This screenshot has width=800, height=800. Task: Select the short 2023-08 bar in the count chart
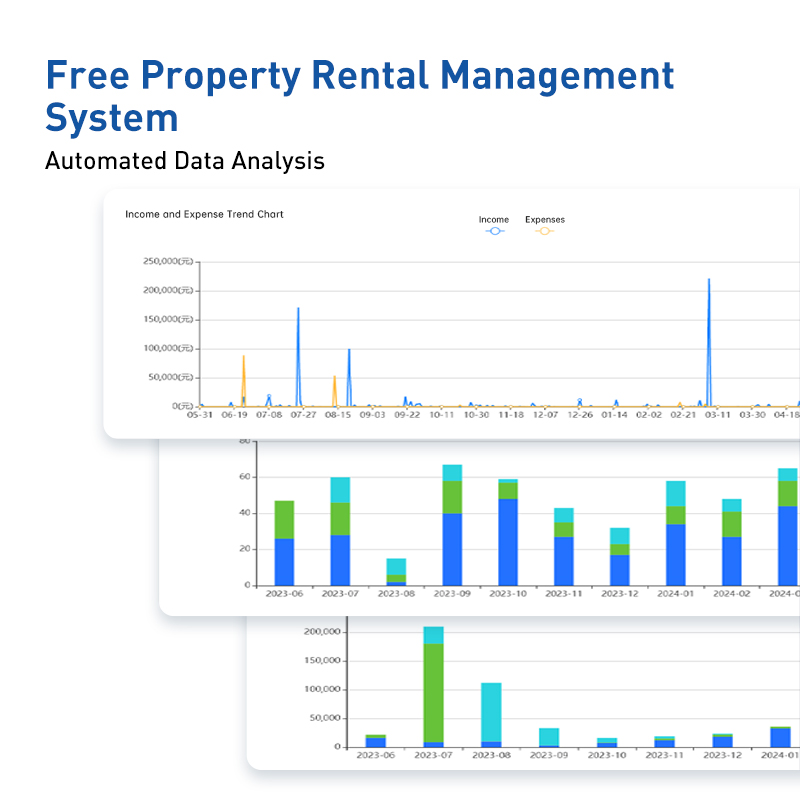[x=396, y=571]
